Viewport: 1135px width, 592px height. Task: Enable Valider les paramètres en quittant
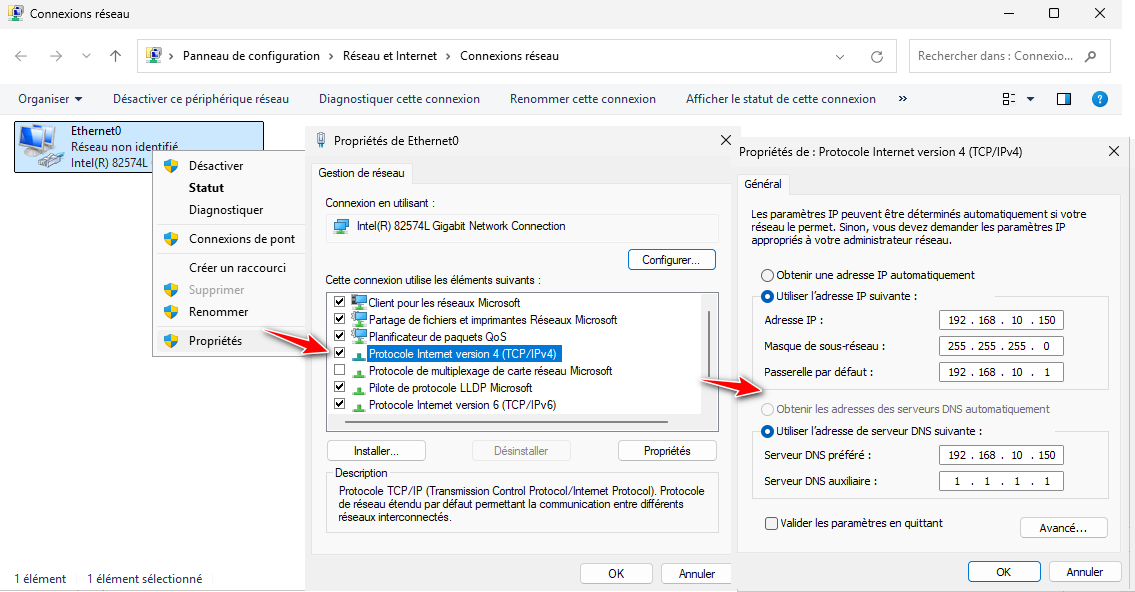click(x=772, y=523)
